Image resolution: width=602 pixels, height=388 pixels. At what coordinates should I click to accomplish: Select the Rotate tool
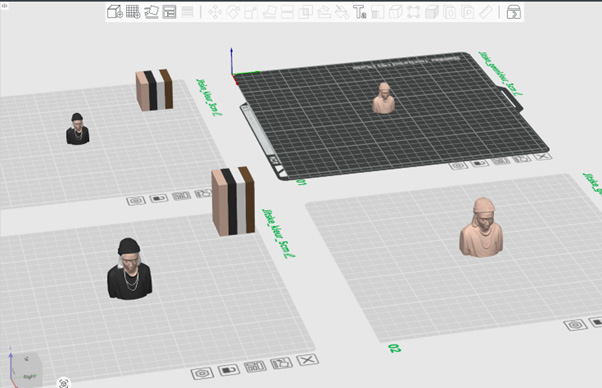point(233,12)
